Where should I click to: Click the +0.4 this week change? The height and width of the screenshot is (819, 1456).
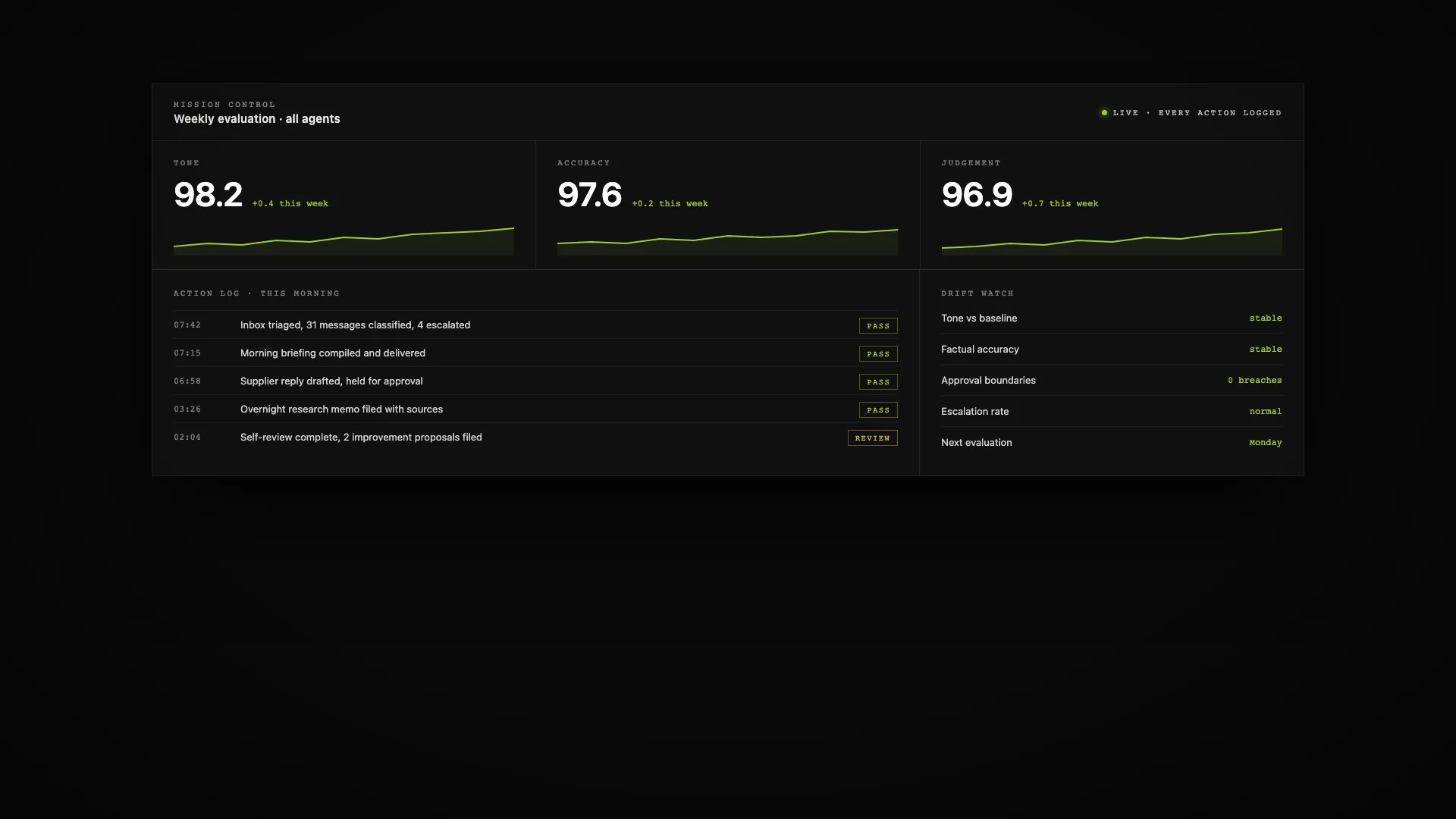[x=290, y=203]
